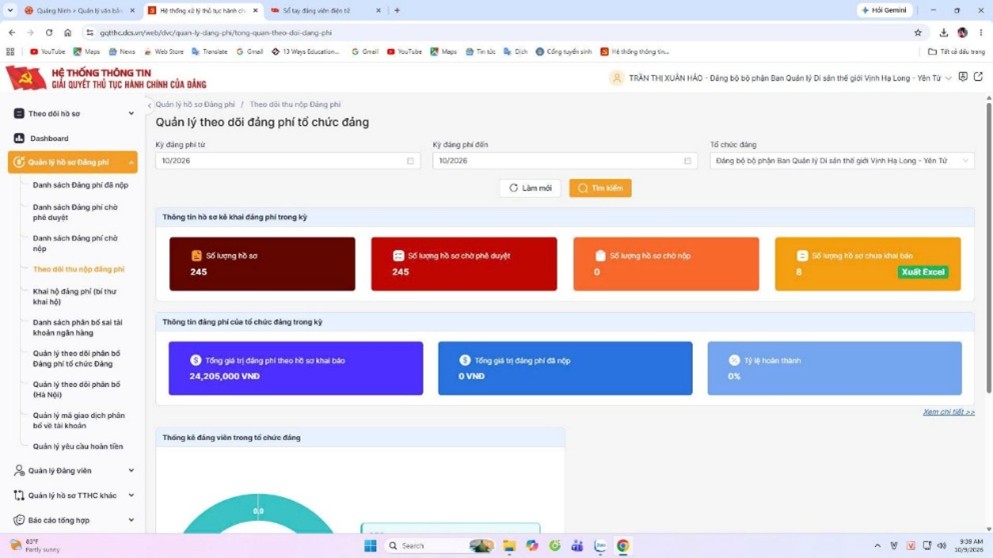Expand the Báo cáo tổng hợp menu
The image size is (993, 558).
tap(131, 520)
